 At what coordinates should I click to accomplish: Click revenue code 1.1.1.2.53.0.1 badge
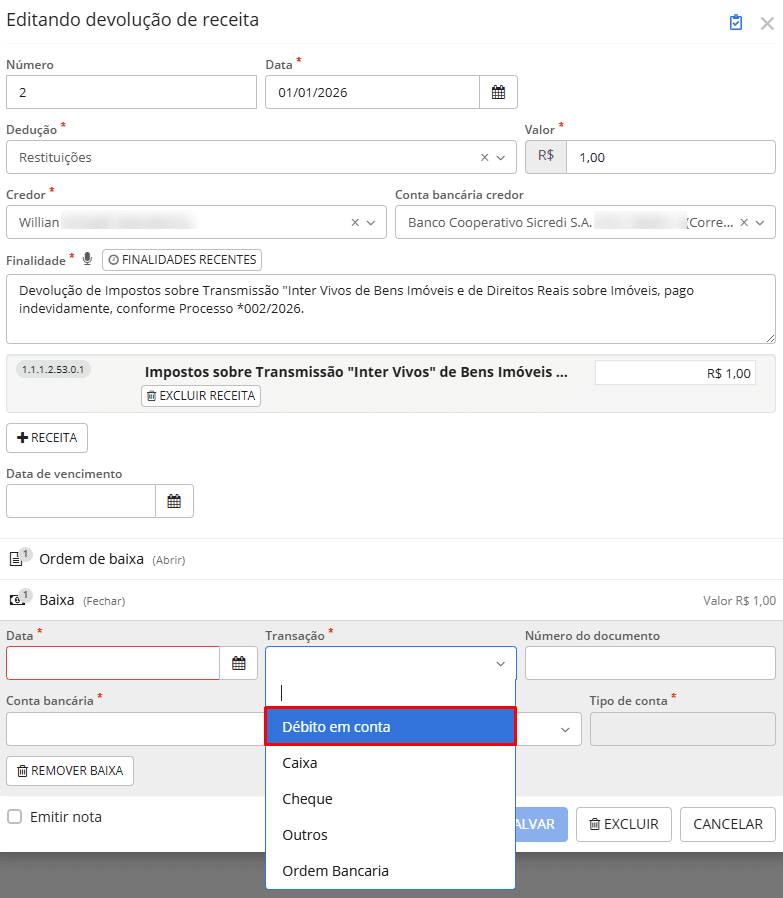(x=53, y=369)
